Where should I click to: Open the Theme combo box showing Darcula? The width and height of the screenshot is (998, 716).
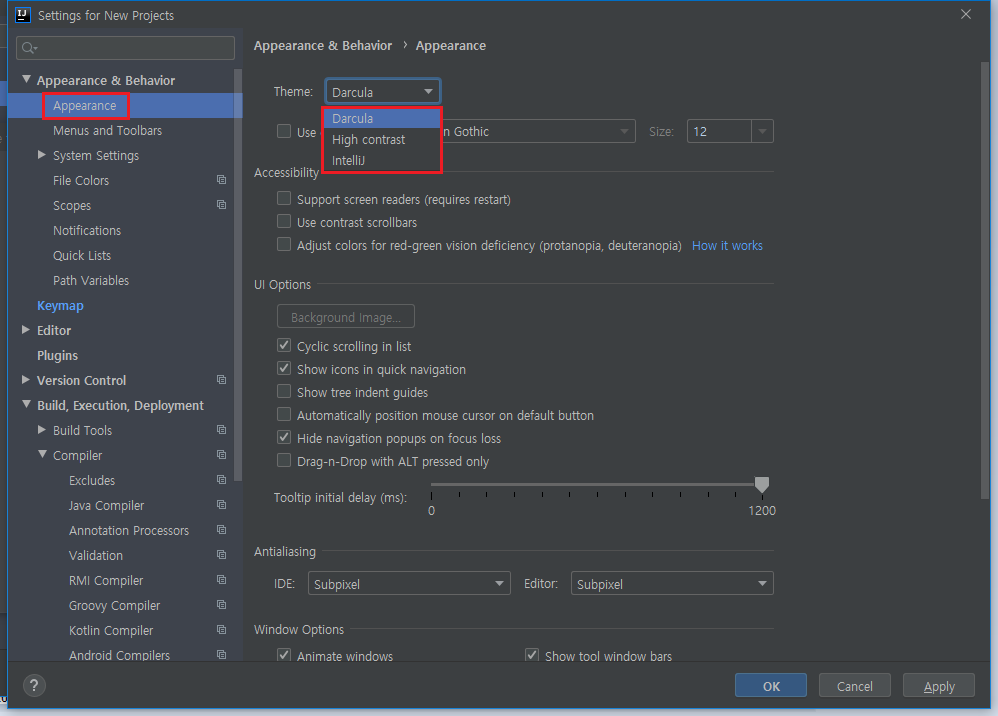point(383,92)
